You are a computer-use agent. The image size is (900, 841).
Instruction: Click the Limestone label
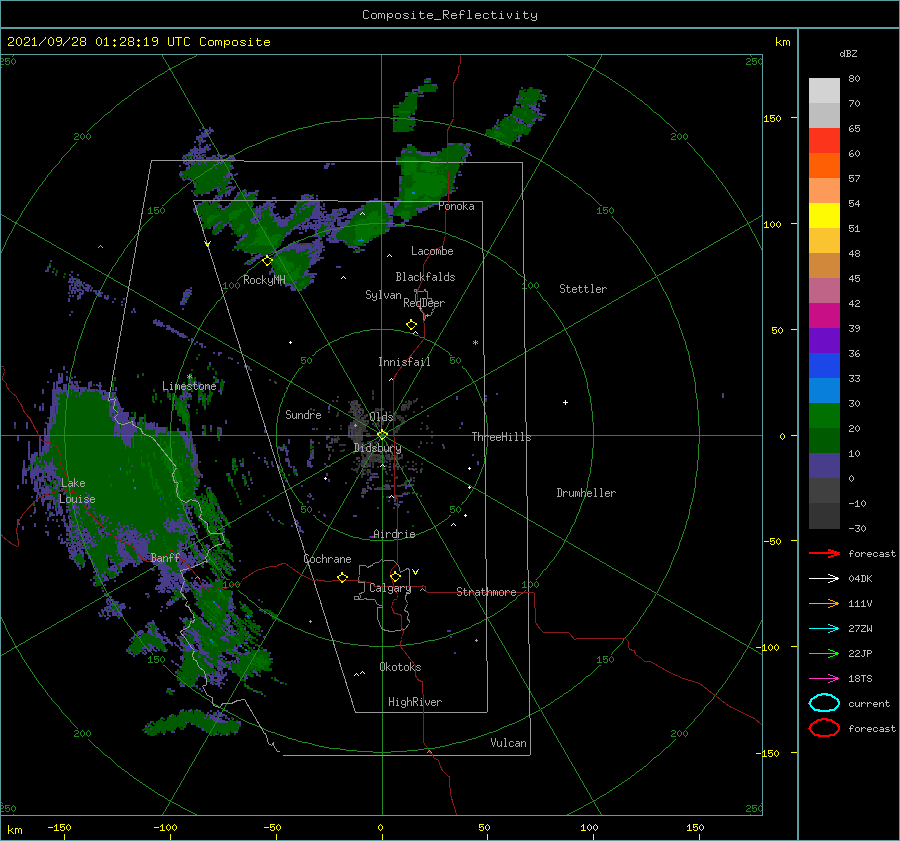click(x=189, y=386)
